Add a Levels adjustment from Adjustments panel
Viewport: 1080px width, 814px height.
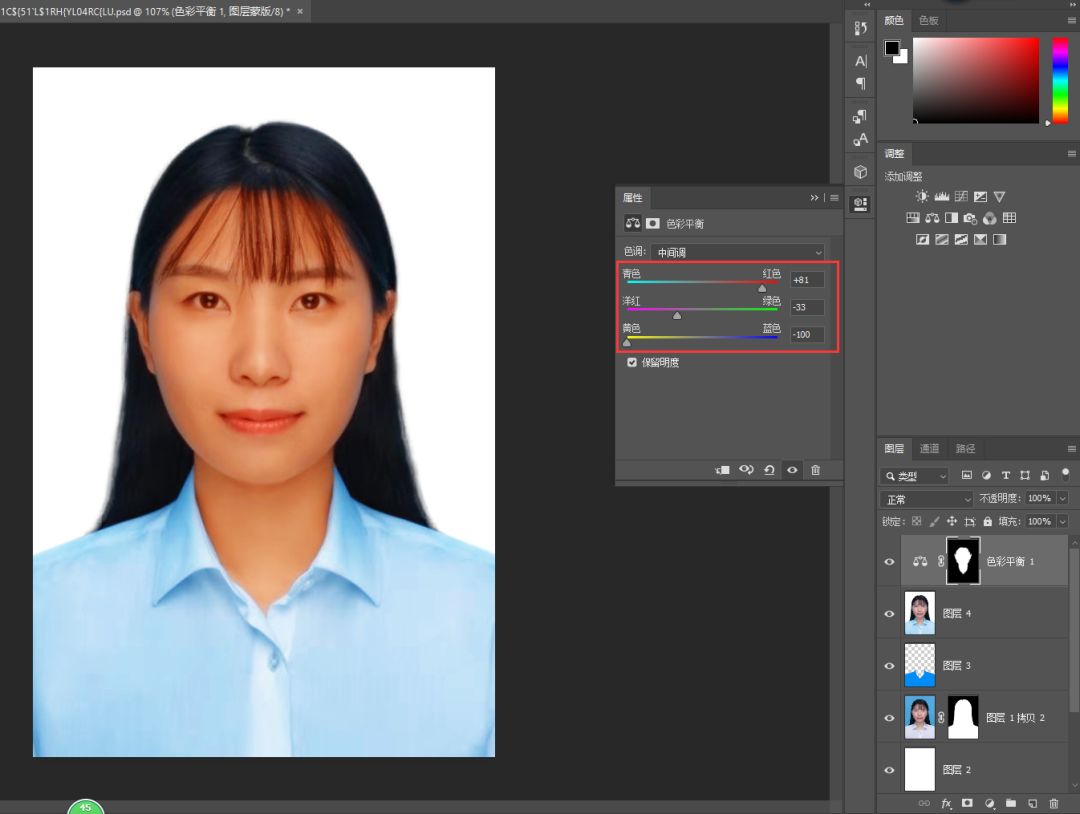pyautogui.click(x=941, y=197)
